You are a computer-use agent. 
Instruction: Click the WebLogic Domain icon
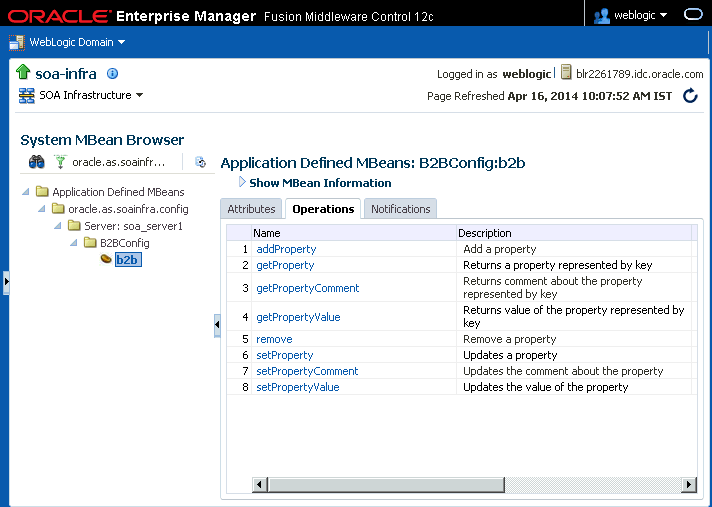(x=17, y=42)
